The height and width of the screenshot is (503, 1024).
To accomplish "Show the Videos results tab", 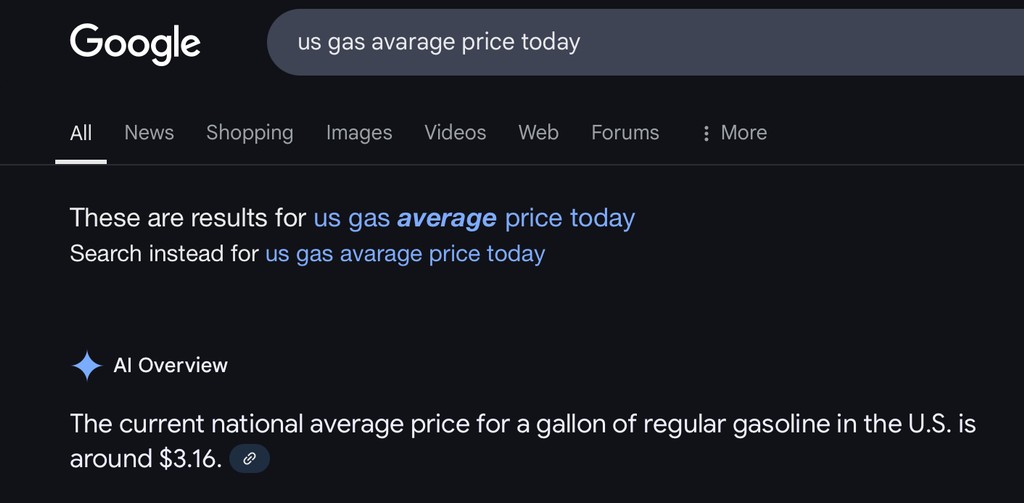I will (x=455, y=133).
